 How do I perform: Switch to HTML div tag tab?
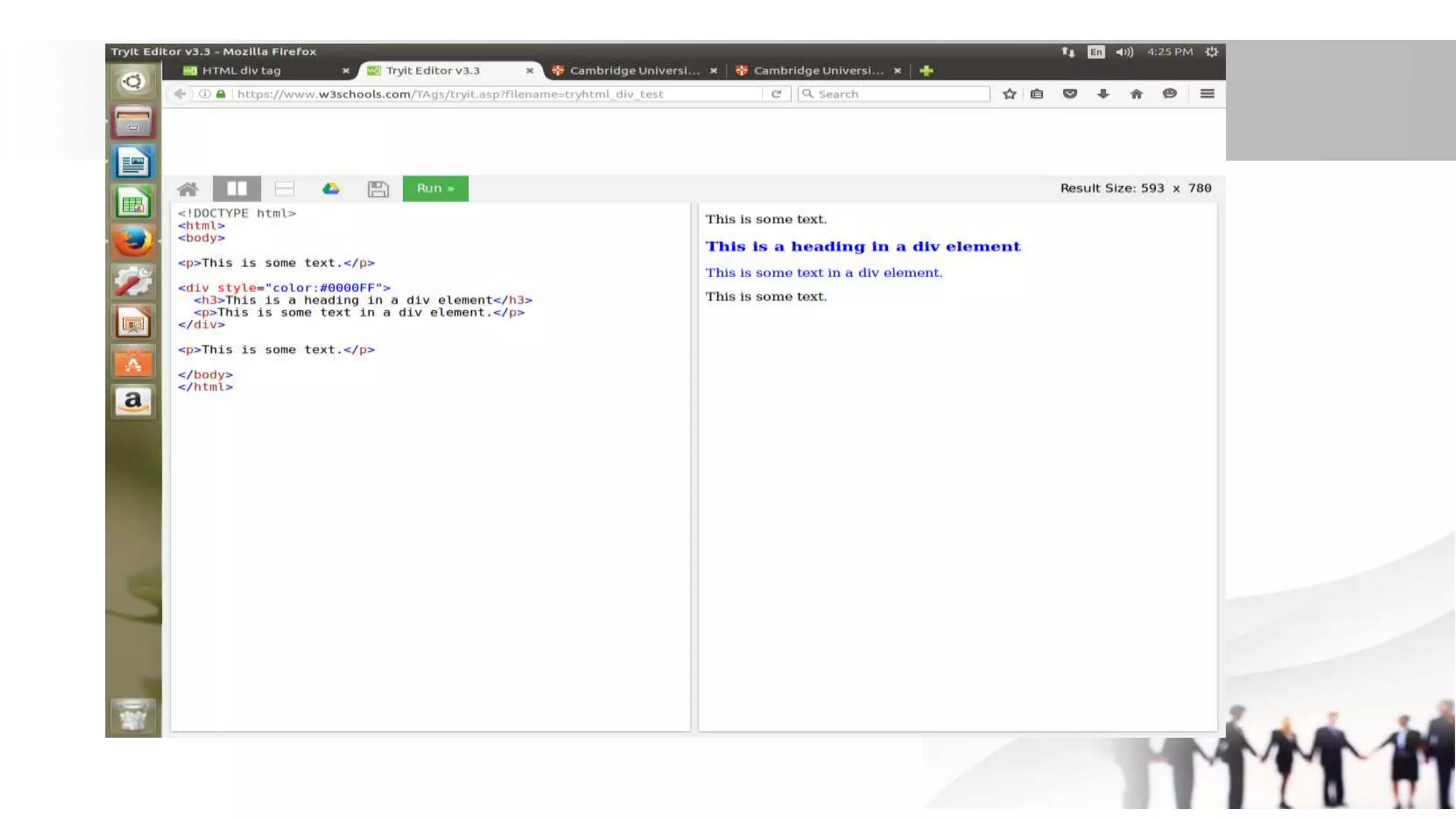click(242, 70)
